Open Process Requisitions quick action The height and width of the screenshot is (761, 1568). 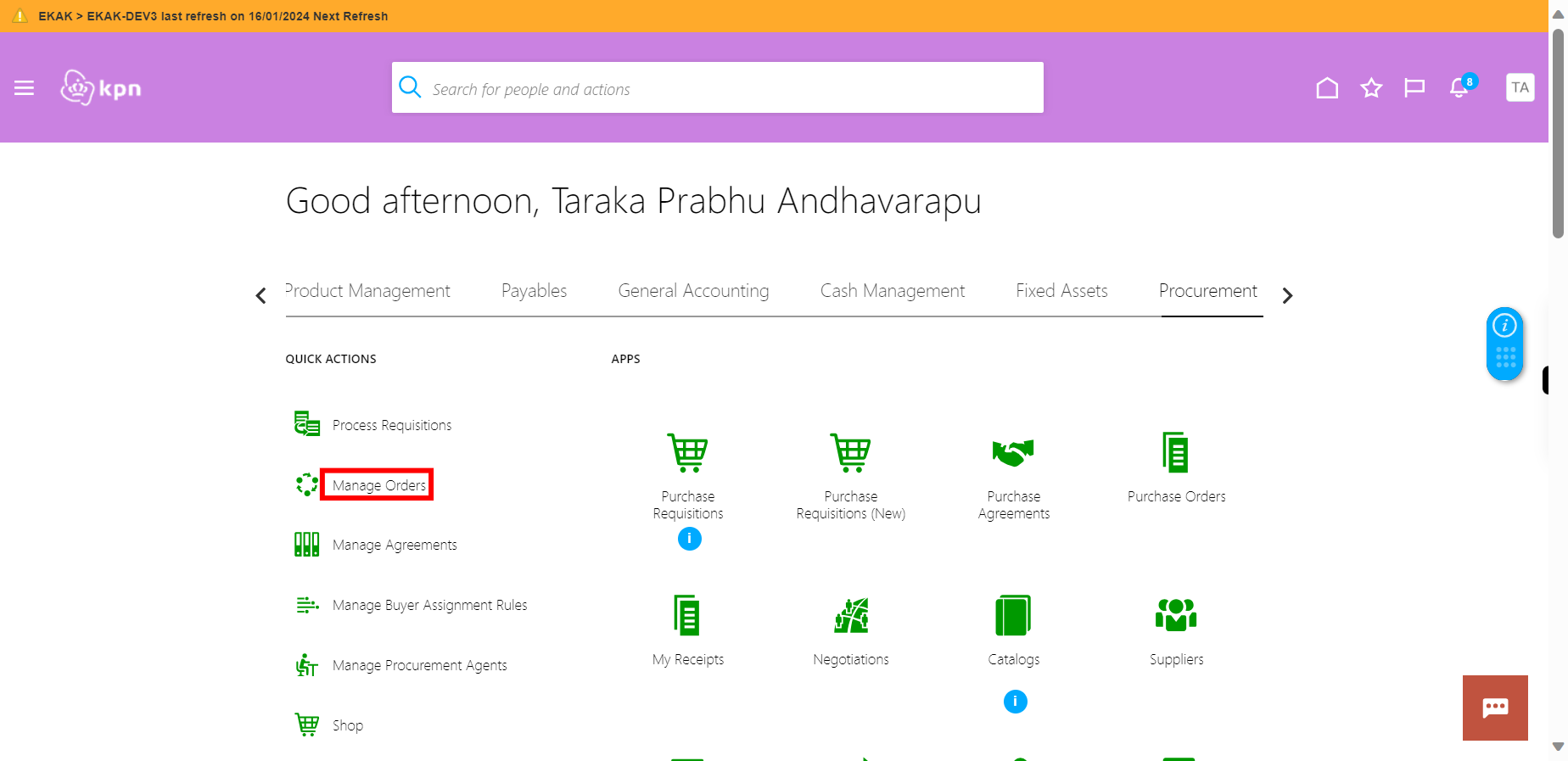click(392, 425)
